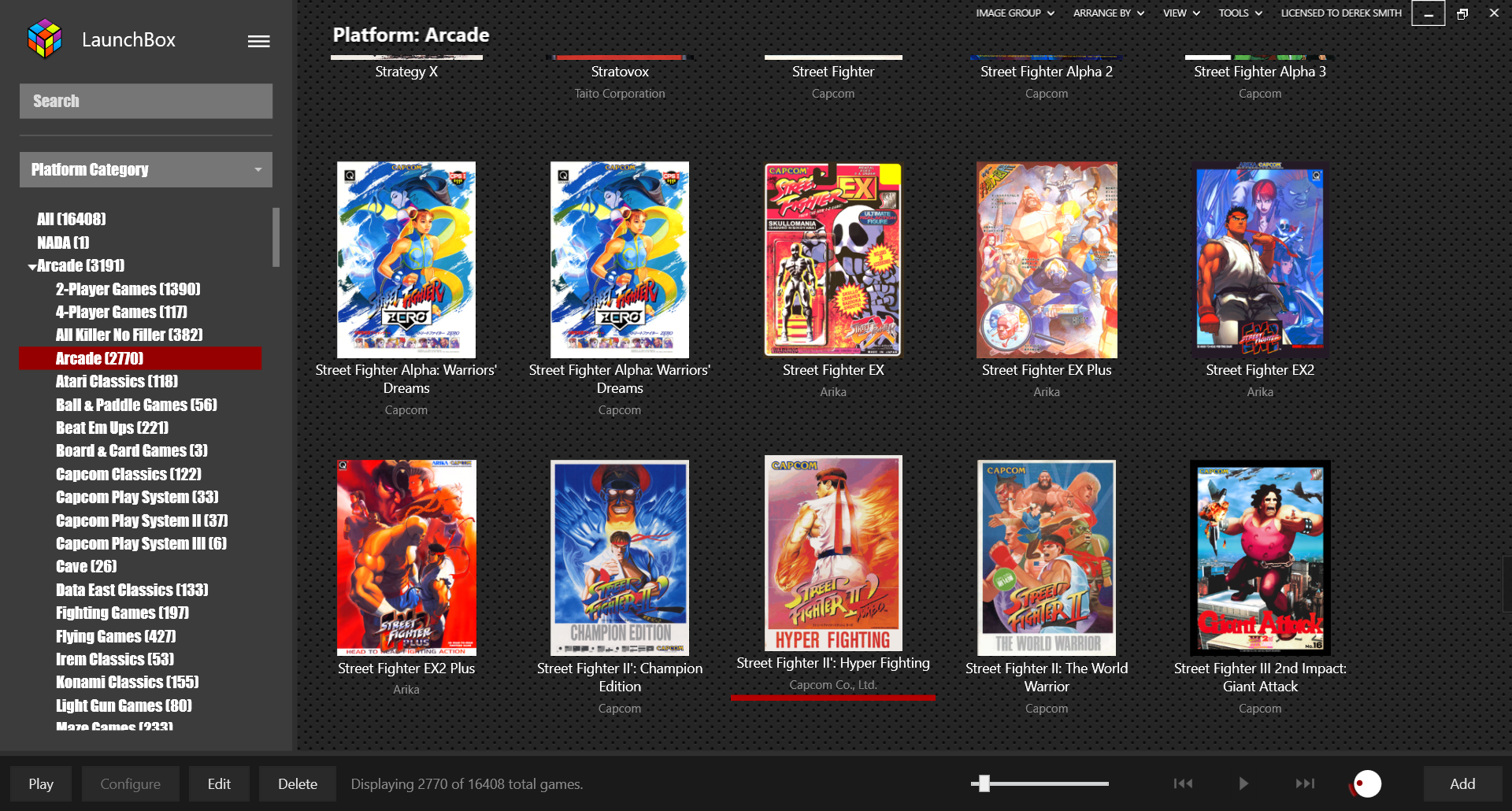The image size is (1512, 811).
Task: Skip to previous track in music controls
Action: 1183,783
